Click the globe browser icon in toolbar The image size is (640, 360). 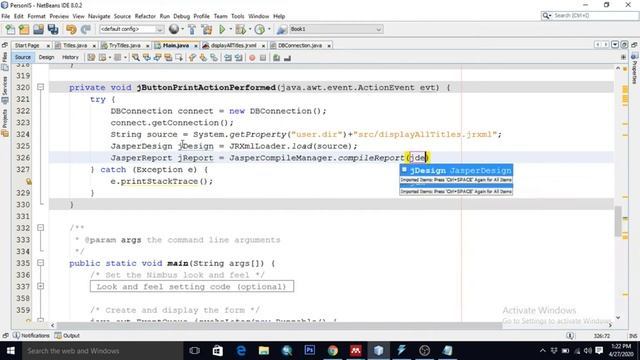174,29
